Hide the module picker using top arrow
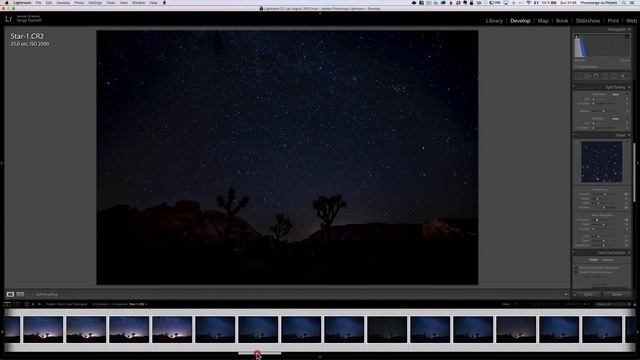 tap(320, 13)
